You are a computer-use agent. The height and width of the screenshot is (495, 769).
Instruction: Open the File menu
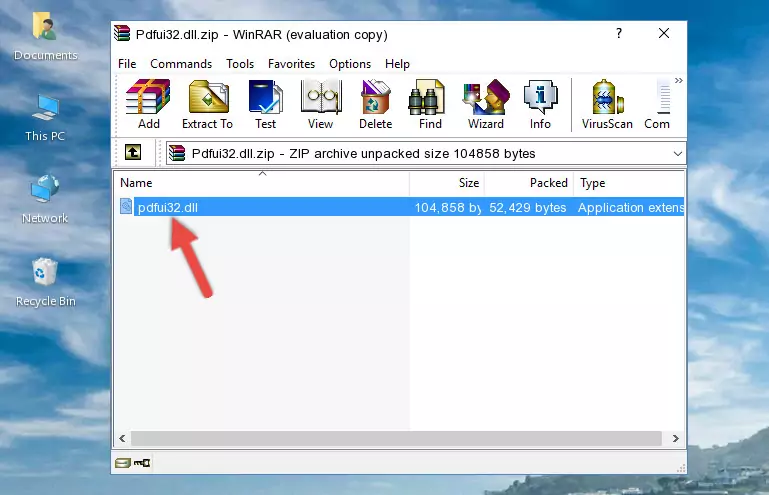[x=127, y=64]
